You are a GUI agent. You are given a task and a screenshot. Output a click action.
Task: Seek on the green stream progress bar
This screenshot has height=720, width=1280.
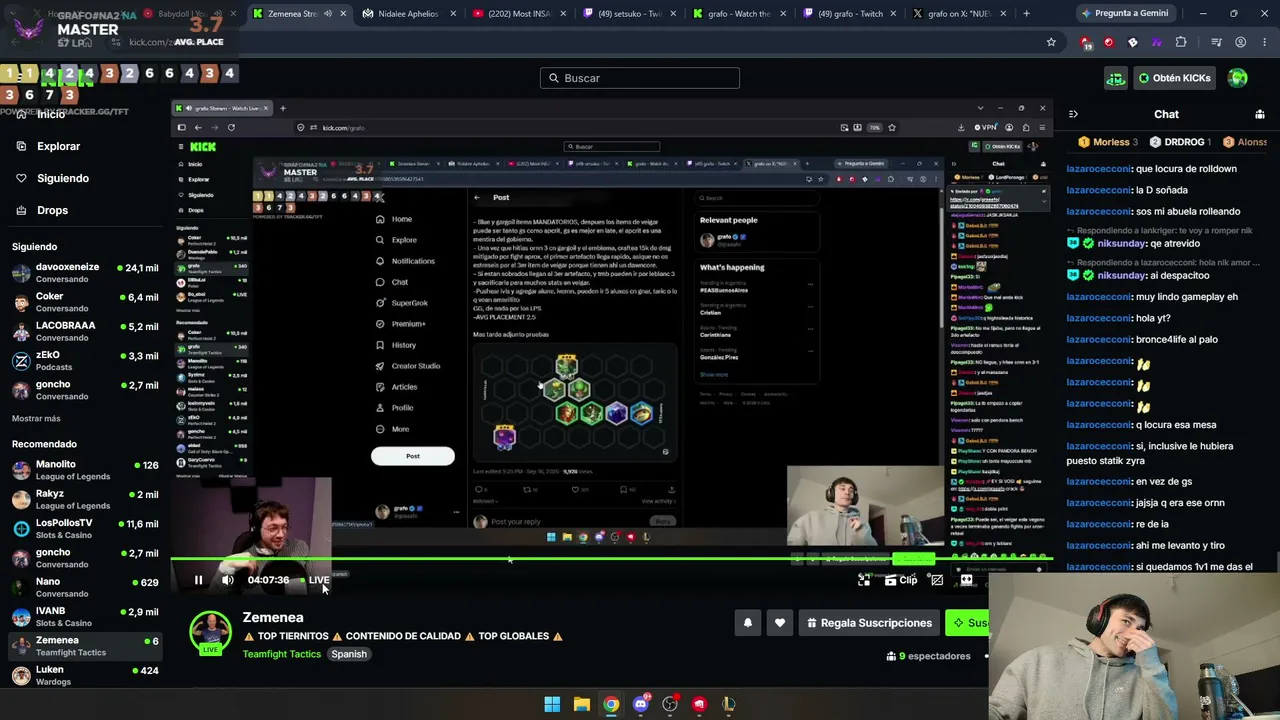[x=610, y=559]
